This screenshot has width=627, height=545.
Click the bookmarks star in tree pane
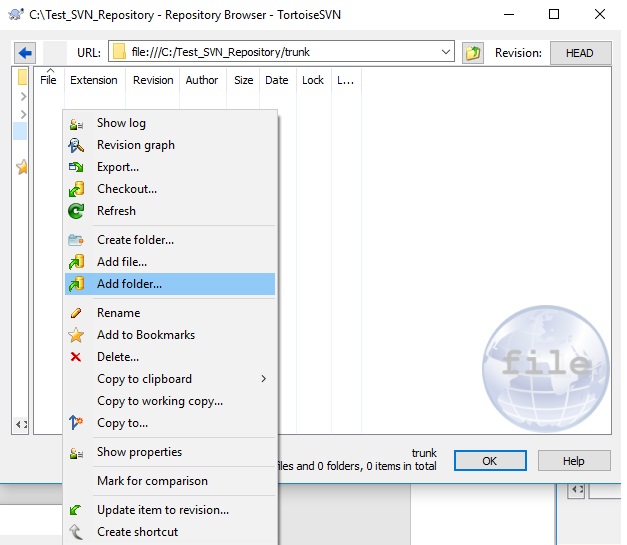click(x=22, y=167)
